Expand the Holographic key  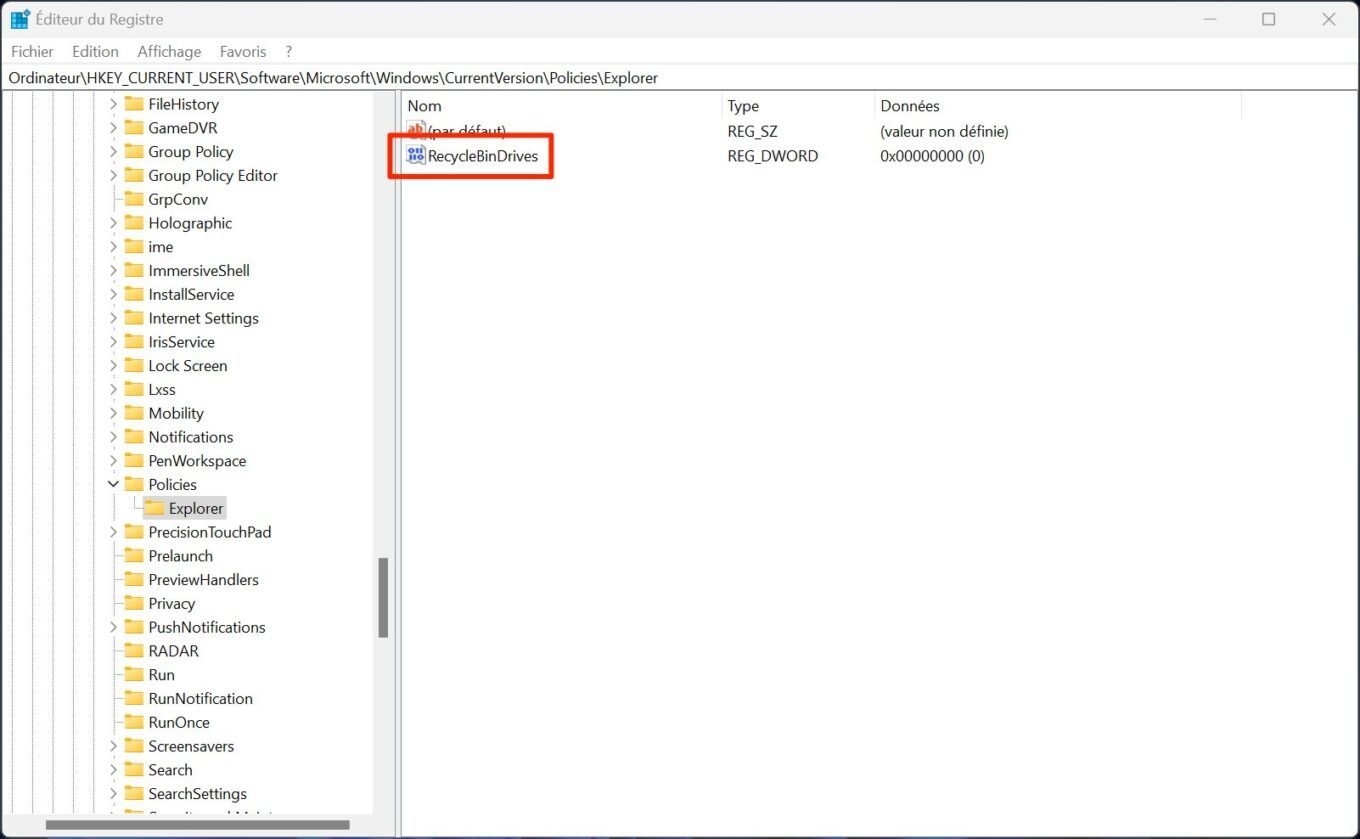[x=113, y=223]
